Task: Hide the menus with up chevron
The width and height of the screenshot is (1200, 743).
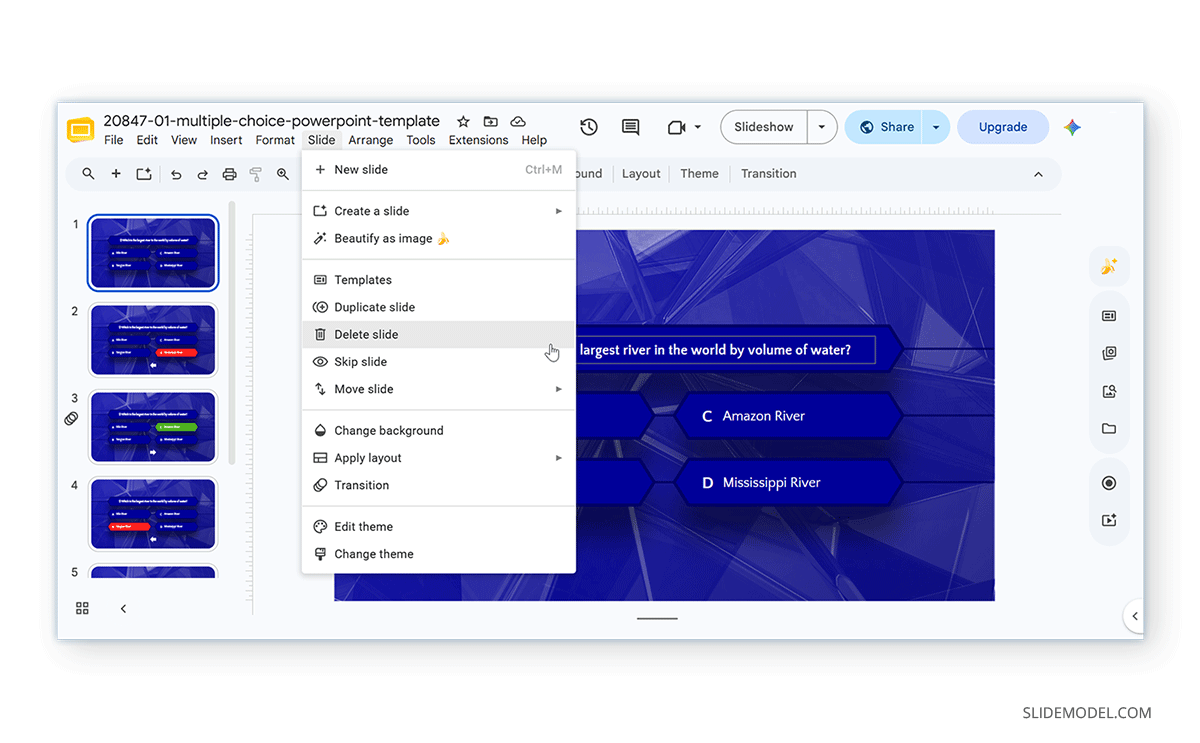Action: [x=1038, y=174]
